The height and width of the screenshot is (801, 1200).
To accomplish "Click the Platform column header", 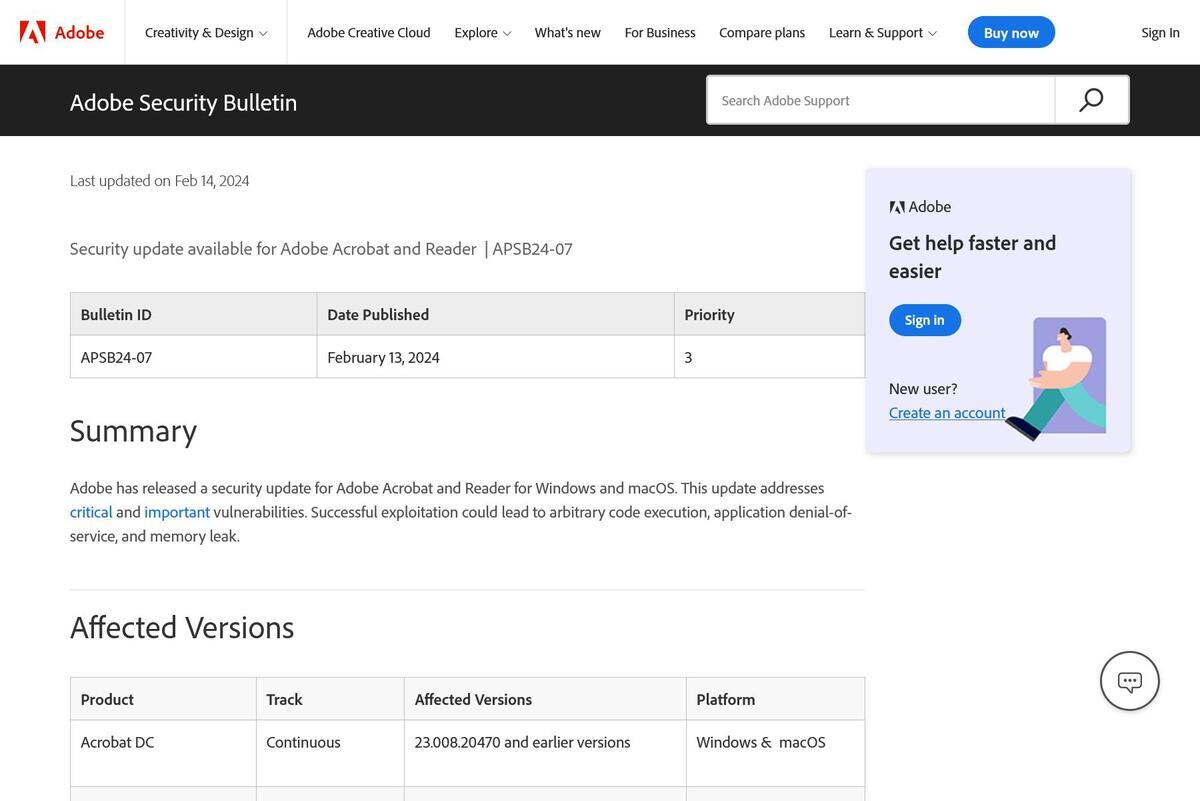I will tap(775, 699).
